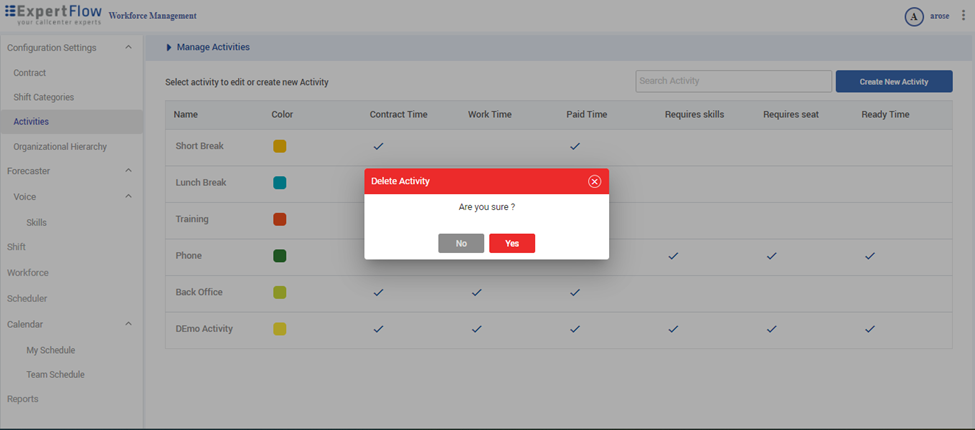Collapse the Forecaster section chevron
The image size is (975, 430).
tap(128, 171)
